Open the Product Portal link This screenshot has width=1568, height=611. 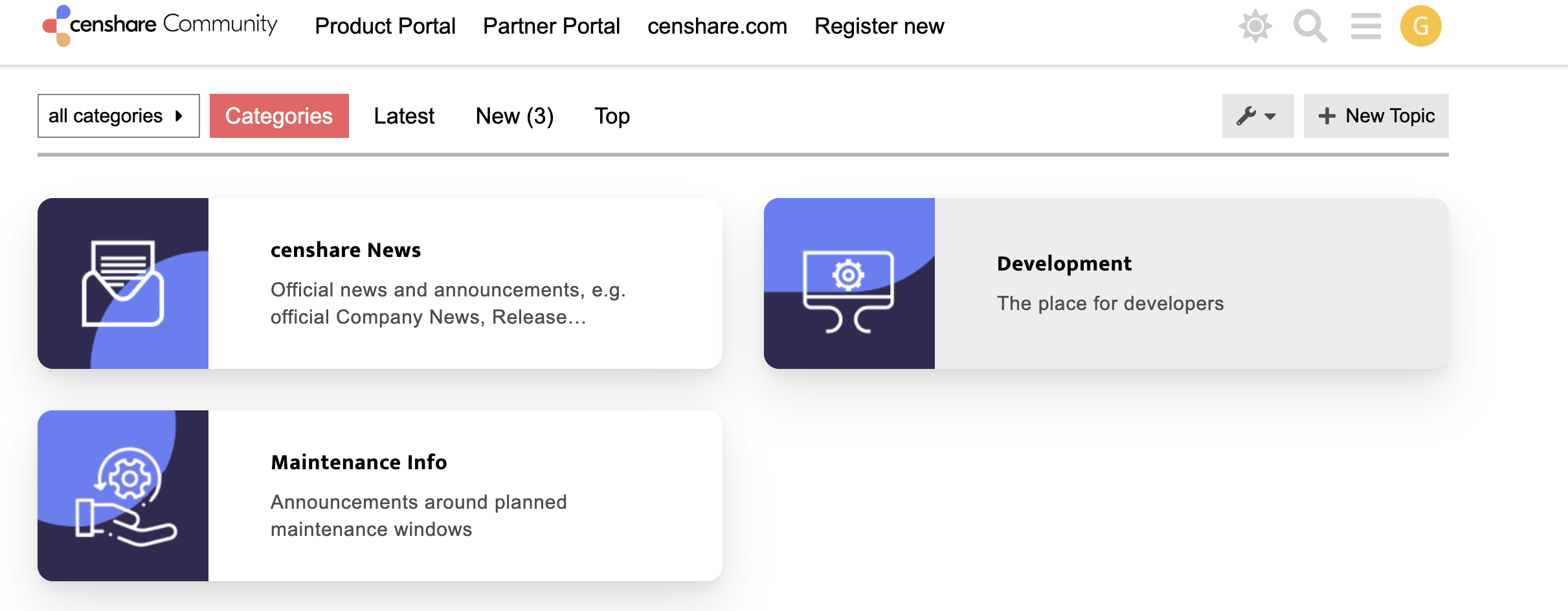[385, 27]
